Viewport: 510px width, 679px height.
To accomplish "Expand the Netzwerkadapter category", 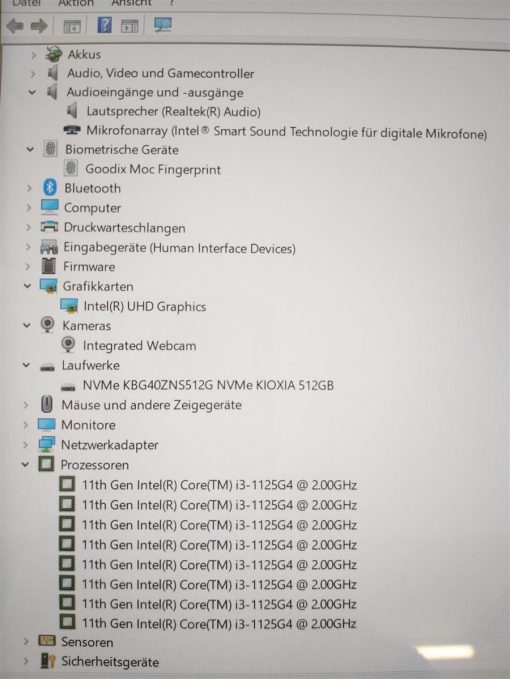I will [25, 445].
